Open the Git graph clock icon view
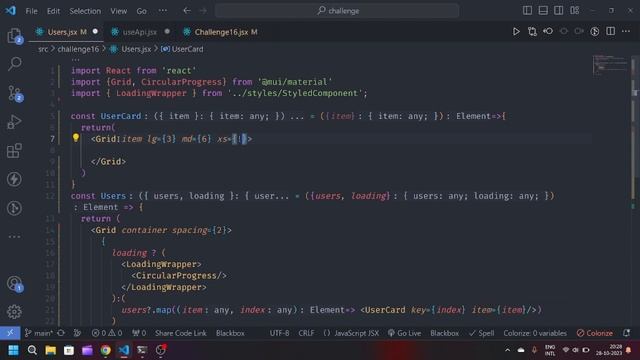 point(14,208)
